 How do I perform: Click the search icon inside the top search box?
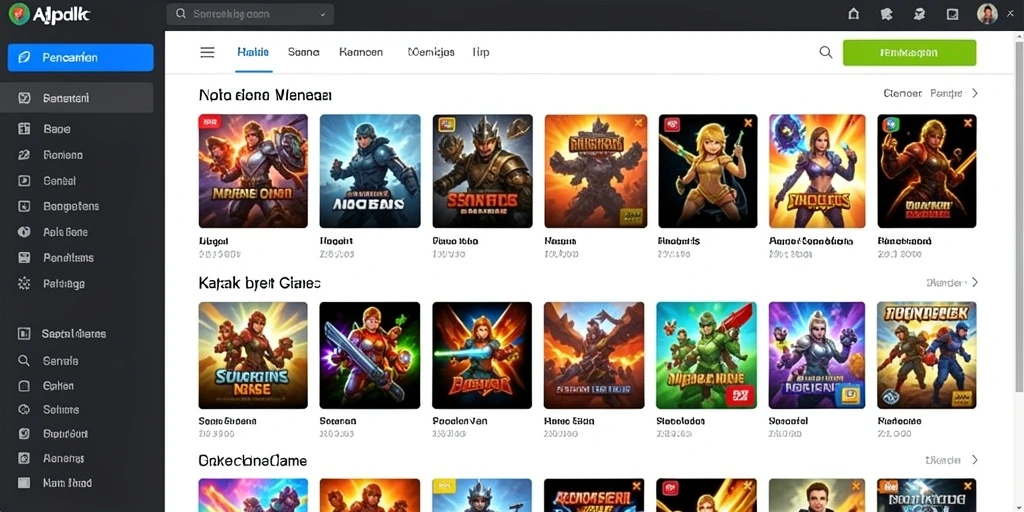coord(181,14)
